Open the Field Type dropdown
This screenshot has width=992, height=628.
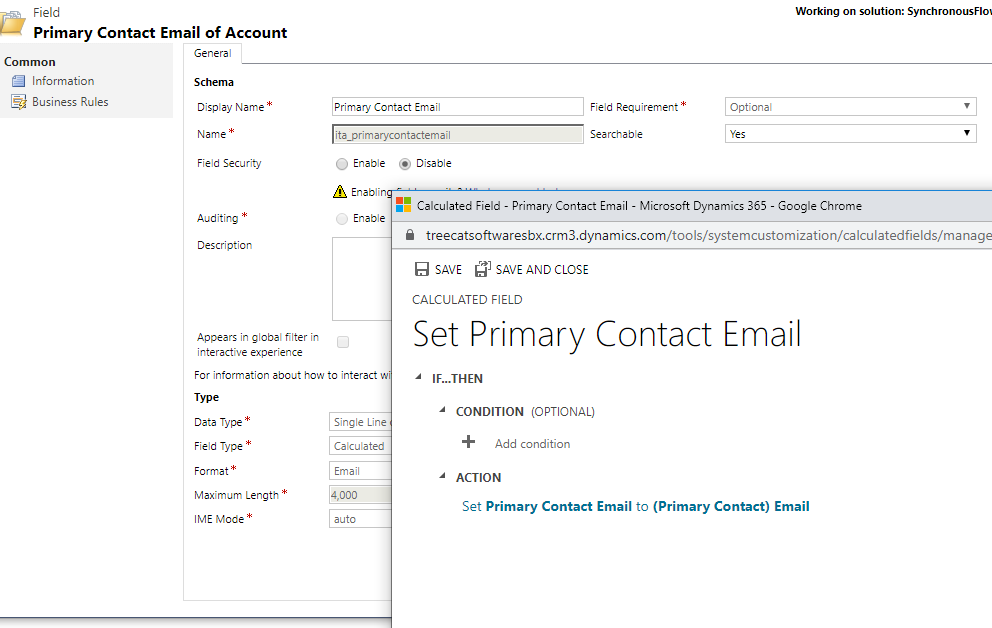click(361, 446)
